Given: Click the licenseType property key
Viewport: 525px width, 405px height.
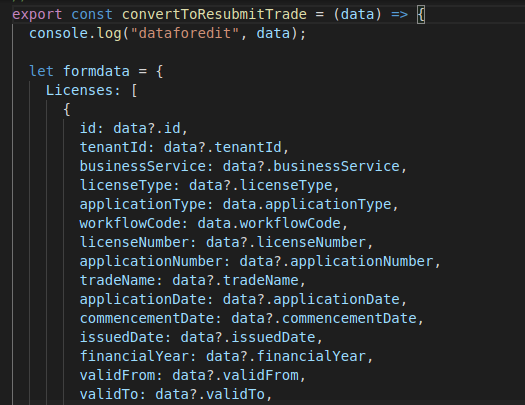Looking at the screenshot, I should [x=126, y=185].
